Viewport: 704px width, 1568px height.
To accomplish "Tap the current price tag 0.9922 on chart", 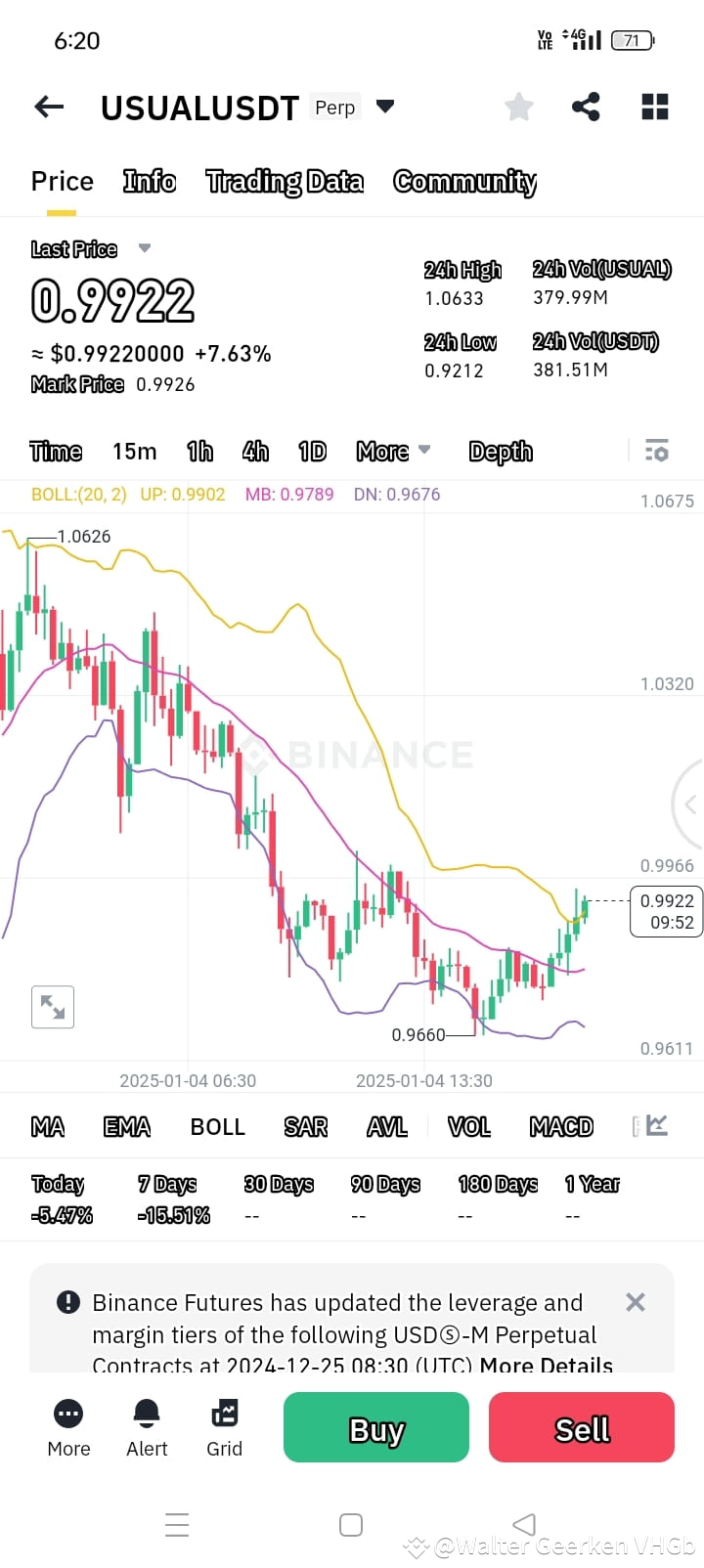I will [667, 911].
